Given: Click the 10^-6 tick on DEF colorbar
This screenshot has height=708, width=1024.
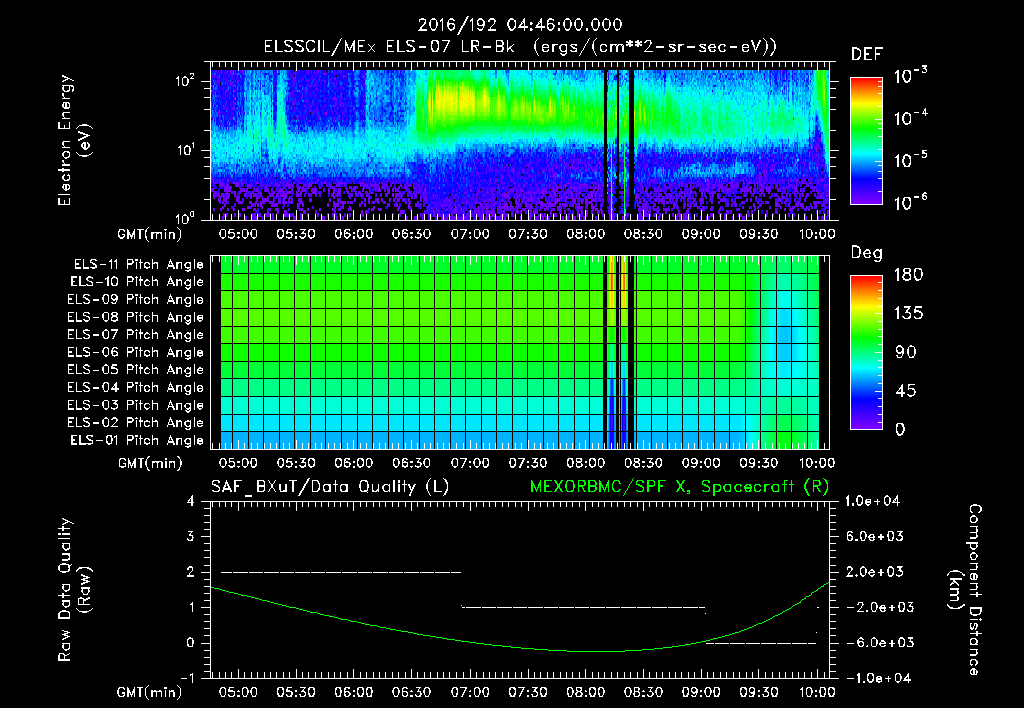Looking at the screenshot, I should (x=910, y=202).
